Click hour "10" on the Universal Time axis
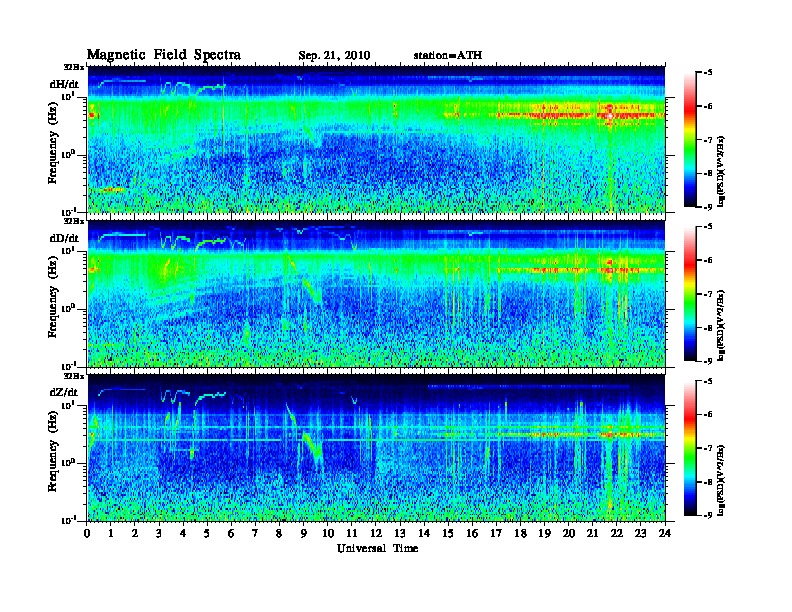 (x=328, y=534)
